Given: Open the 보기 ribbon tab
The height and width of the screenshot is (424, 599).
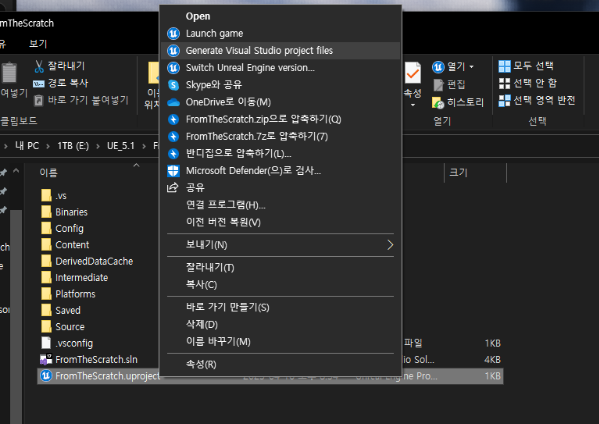Looking at the screenshot, I should click(38, 44).
